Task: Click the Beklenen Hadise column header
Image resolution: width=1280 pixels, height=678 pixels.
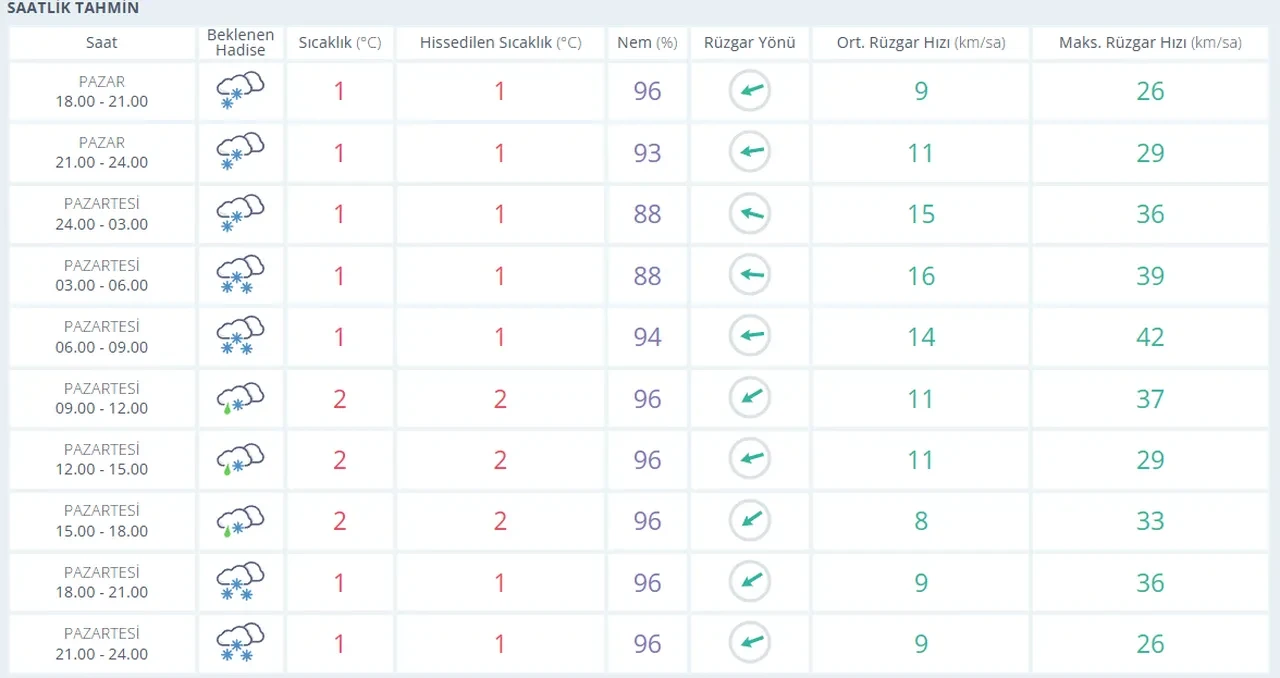Action: coord(240,43)
